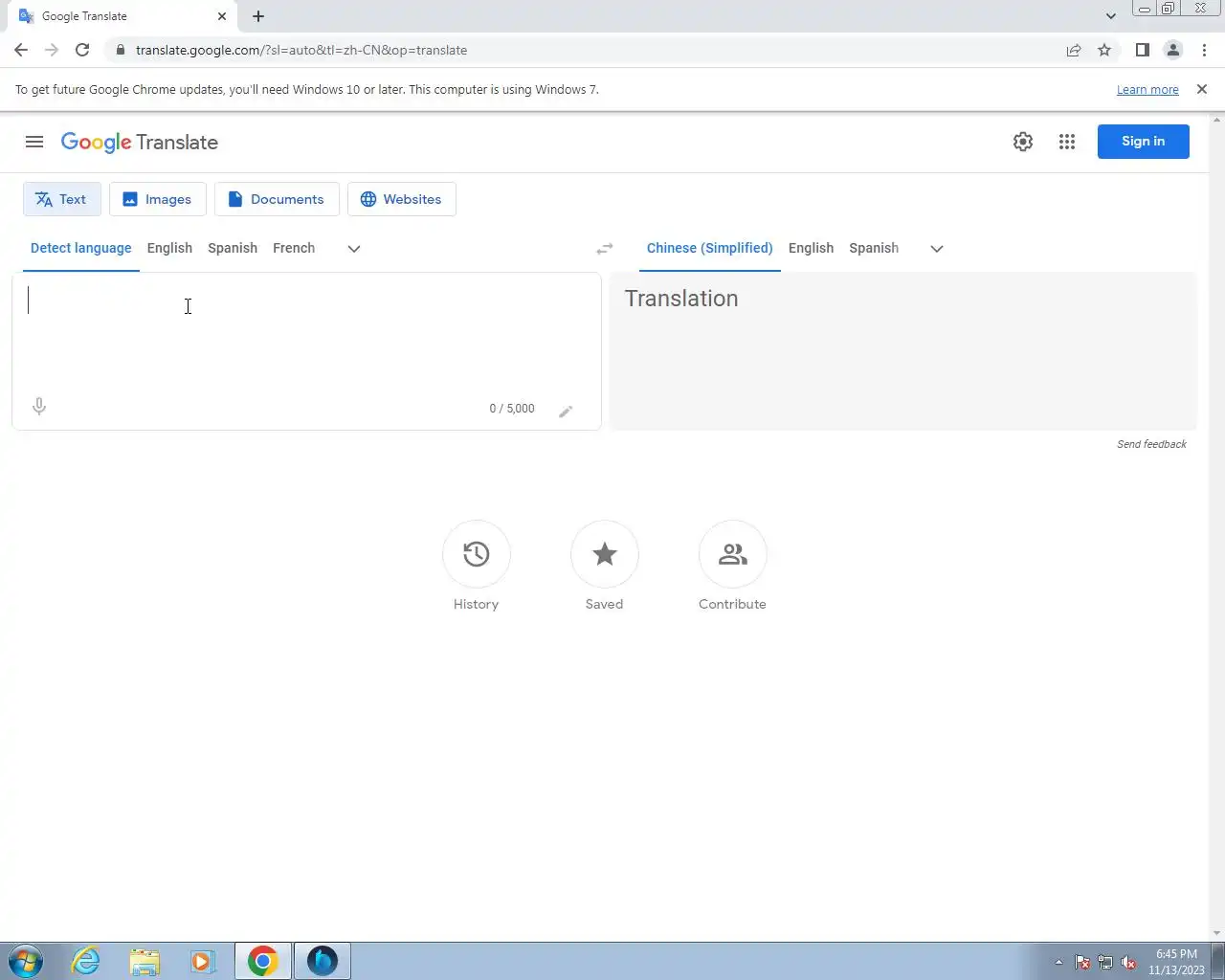This screenshot has width=1225, height=980.
Task: Share this page from address bar
Action: (x=1074, y=50)
